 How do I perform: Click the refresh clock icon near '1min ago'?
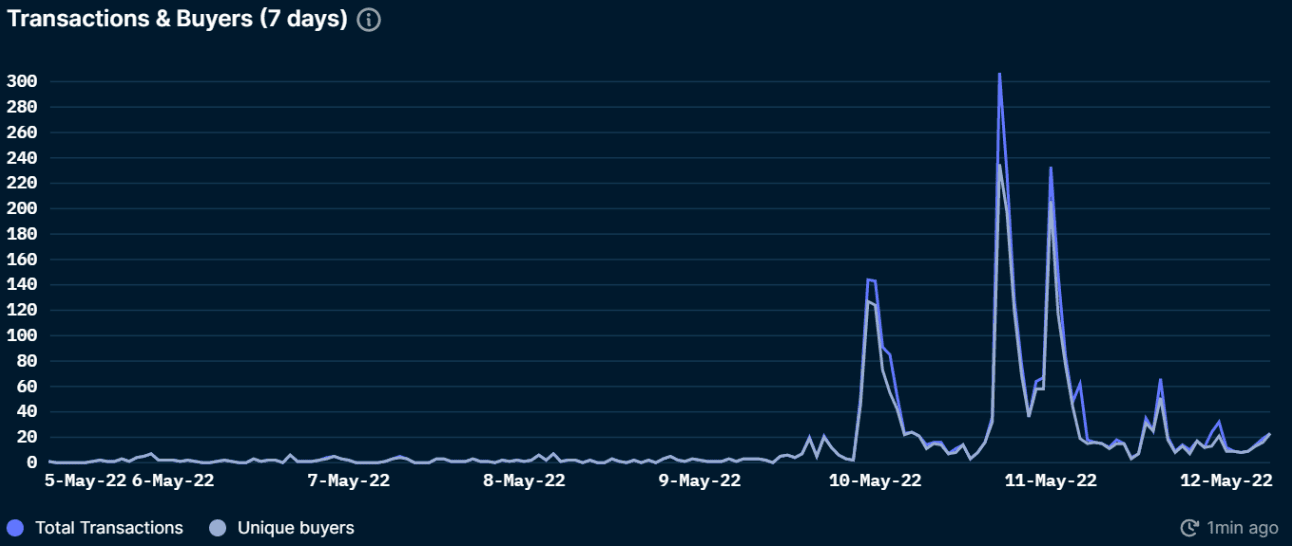[1190, 527]
